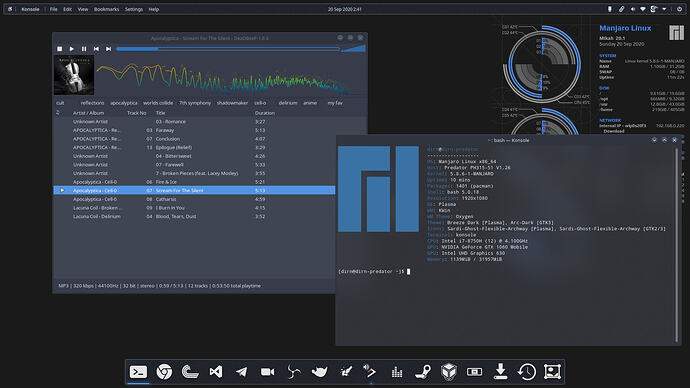The width and height of the screenshot is (690, 388).
Task: Open the Wi-Fi network tray icon
Action: (x=643, y=9)
